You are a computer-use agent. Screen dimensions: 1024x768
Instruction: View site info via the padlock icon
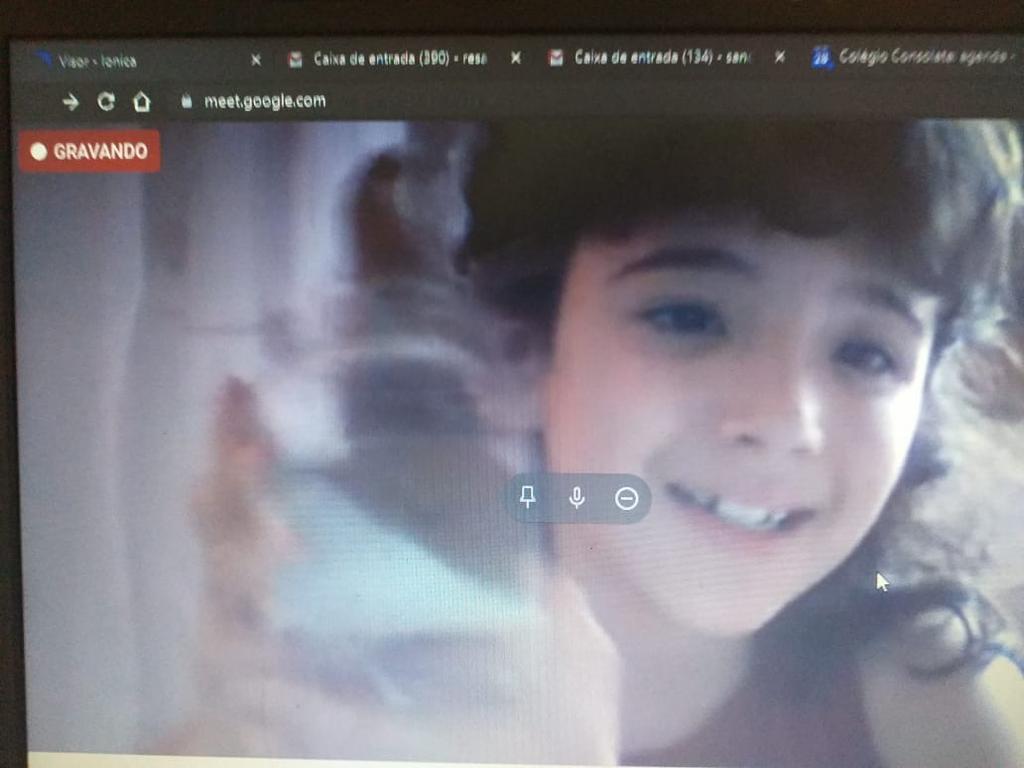(x=186, y=101)
